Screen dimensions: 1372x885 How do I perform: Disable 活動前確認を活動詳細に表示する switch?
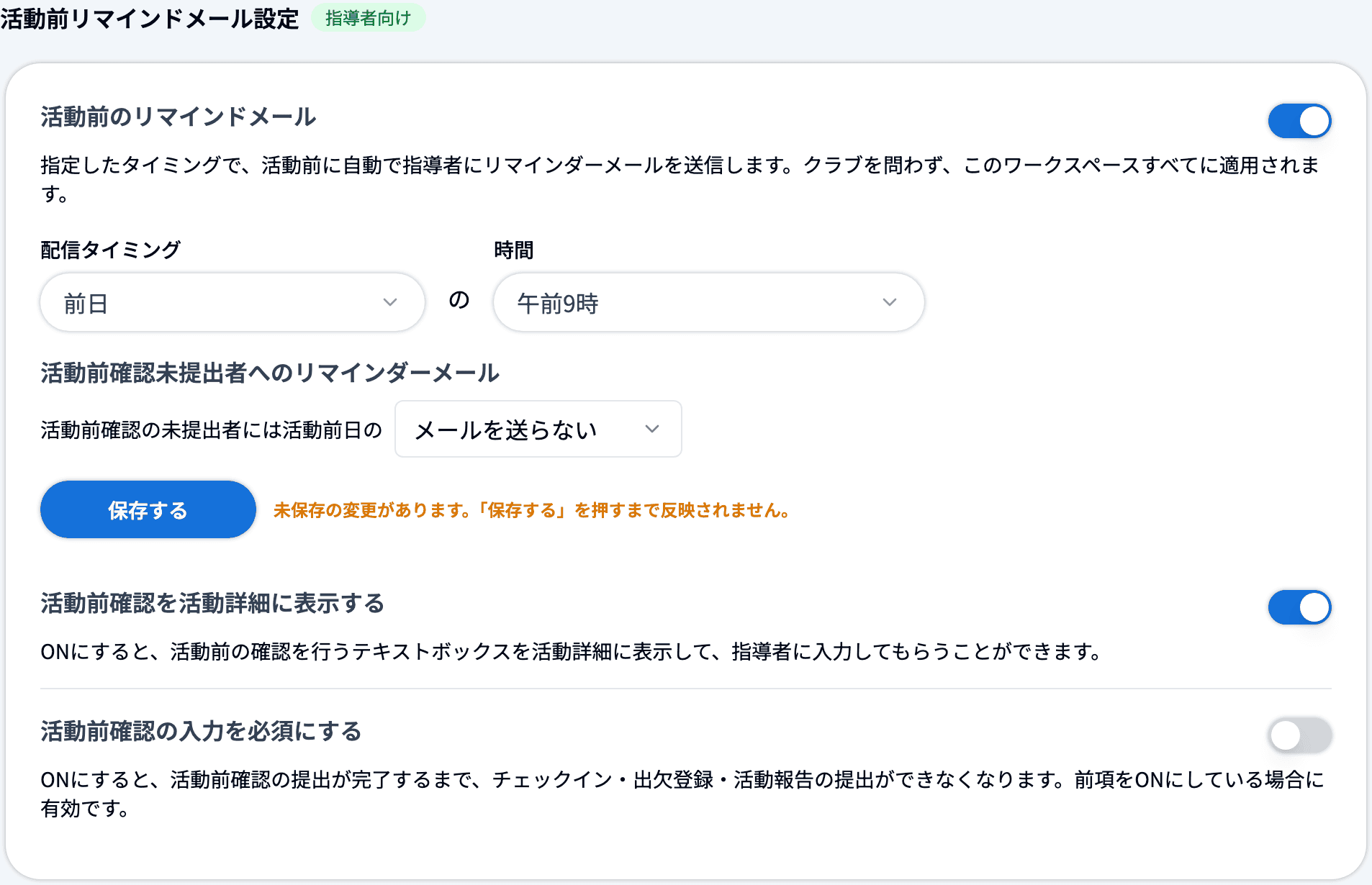click(1299, 607)
